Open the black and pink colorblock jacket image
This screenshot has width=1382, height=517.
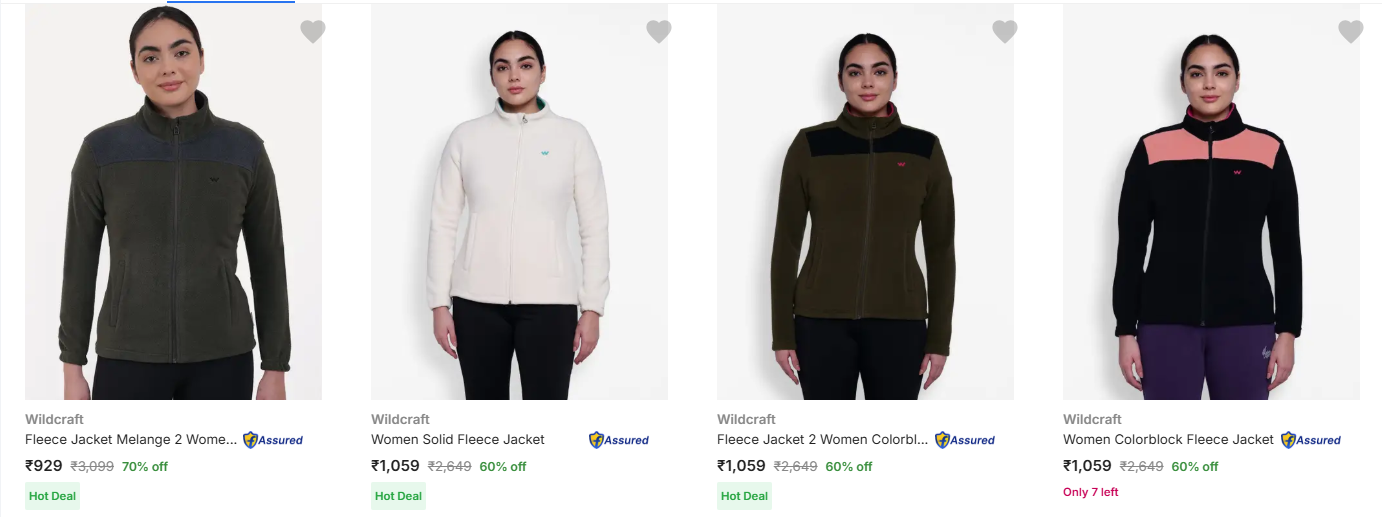pos(1211,220)
